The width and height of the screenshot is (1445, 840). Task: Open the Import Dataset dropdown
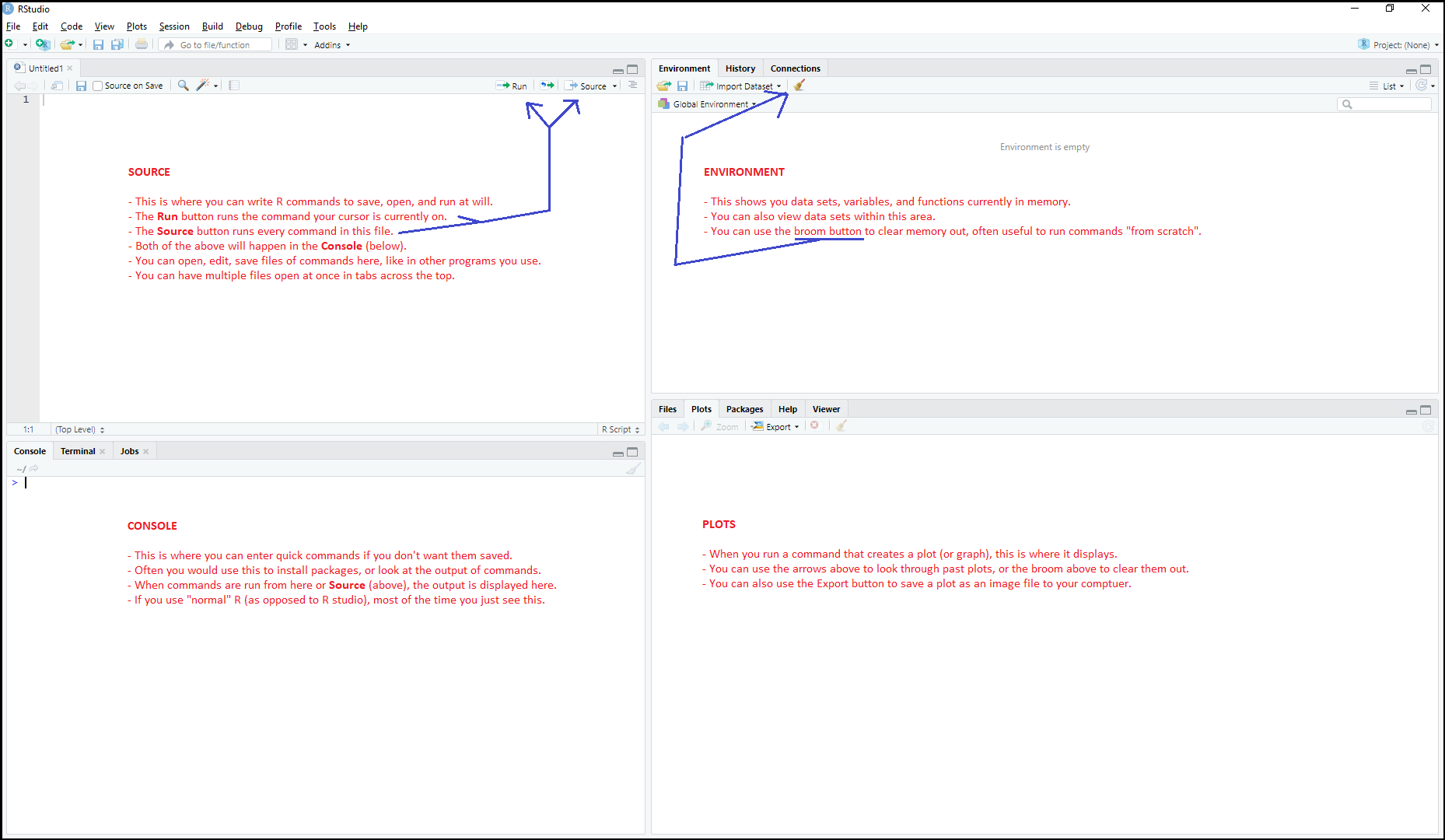(740, 86)
